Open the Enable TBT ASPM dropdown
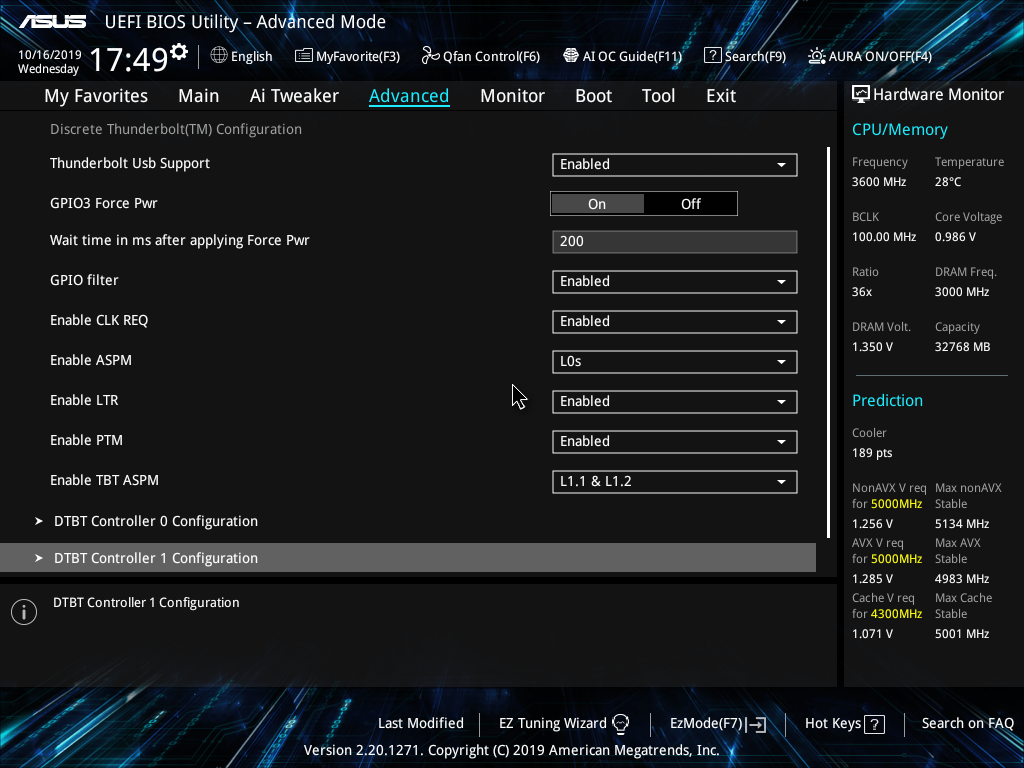 coord(675,481)
